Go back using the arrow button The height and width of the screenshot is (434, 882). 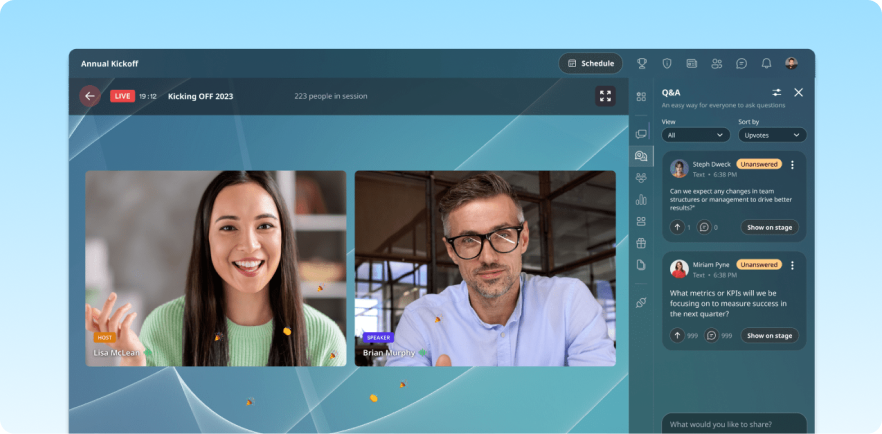90,96
